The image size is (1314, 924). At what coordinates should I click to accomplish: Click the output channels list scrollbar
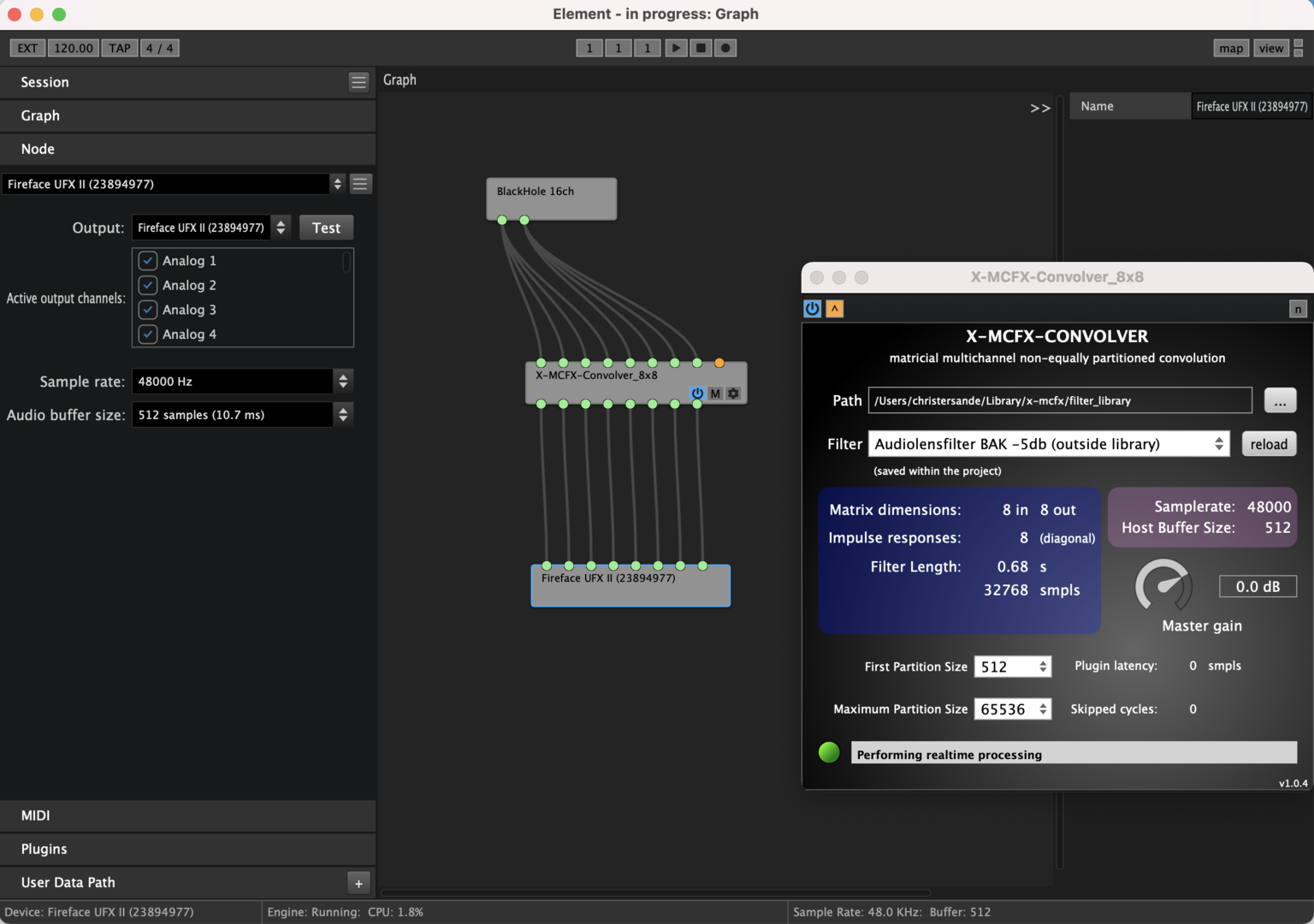click(x=346, y=261)
